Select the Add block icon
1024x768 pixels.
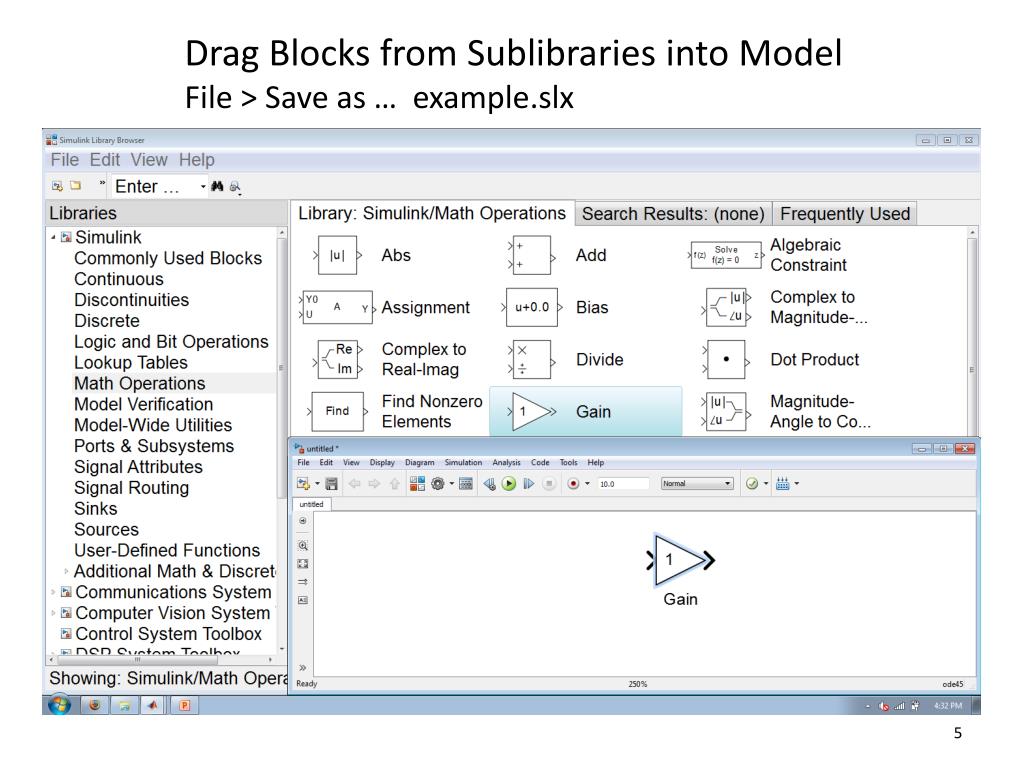[532, 255]
